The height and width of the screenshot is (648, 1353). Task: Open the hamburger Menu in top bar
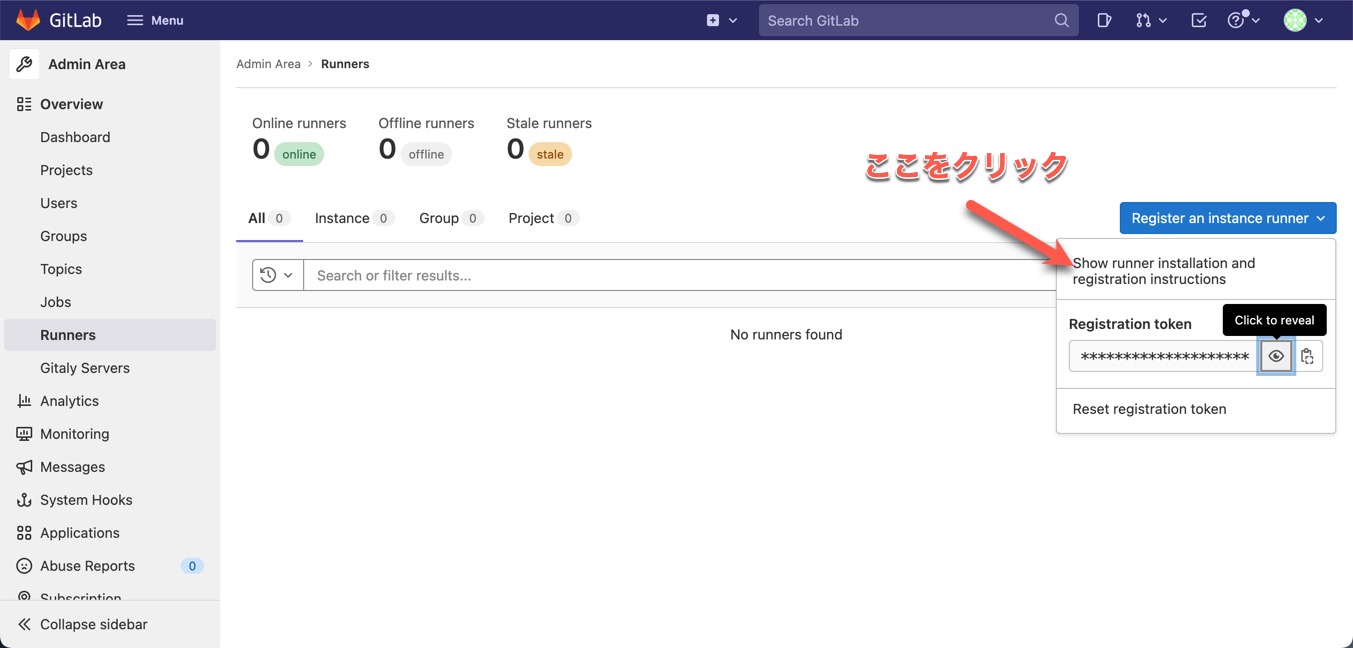[155, 20]
